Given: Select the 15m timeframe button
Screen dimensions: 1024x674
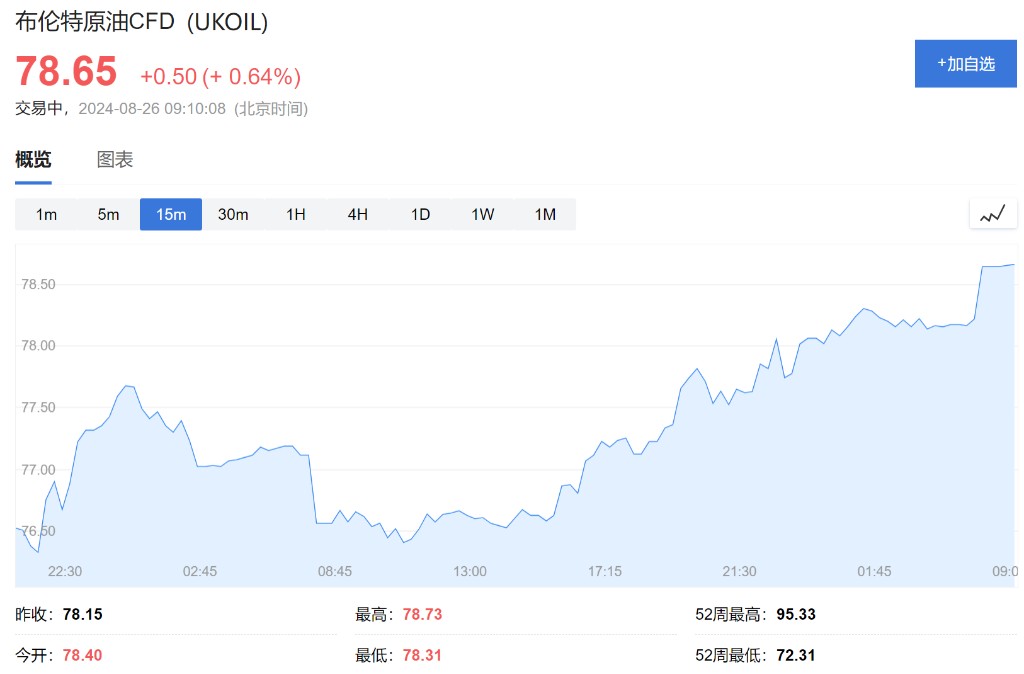Looking at the screenshot, I should [x=171, y=214].
